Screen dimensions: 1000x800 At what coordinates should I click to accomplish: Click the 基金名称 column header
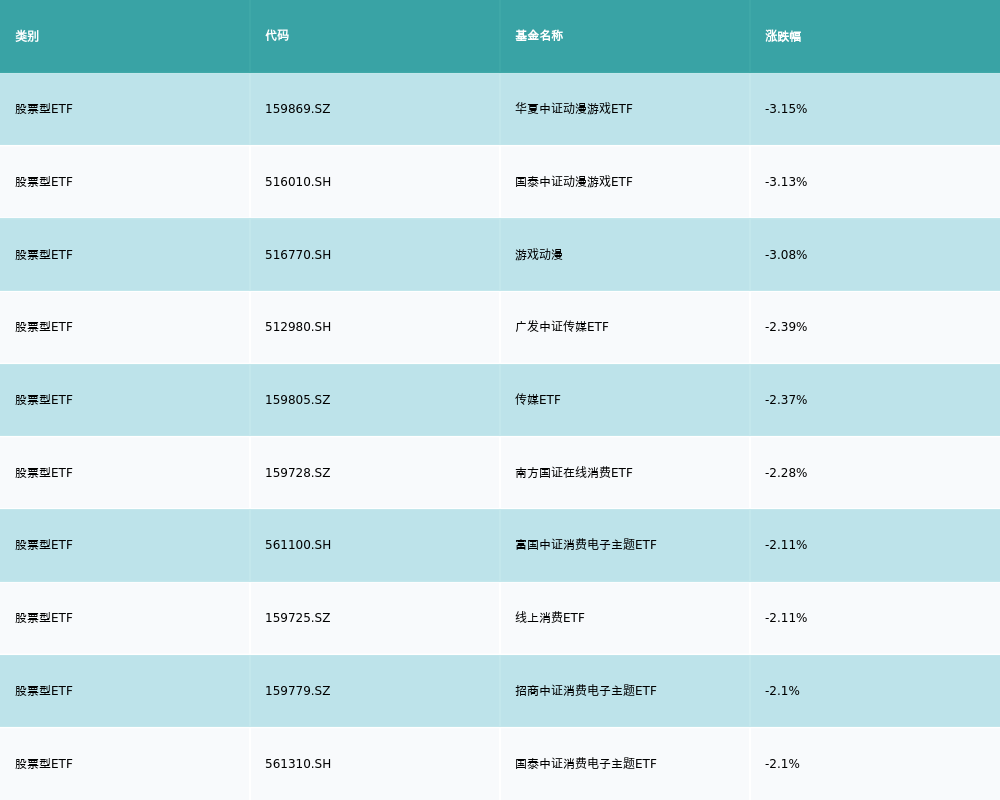pos(539,36)
